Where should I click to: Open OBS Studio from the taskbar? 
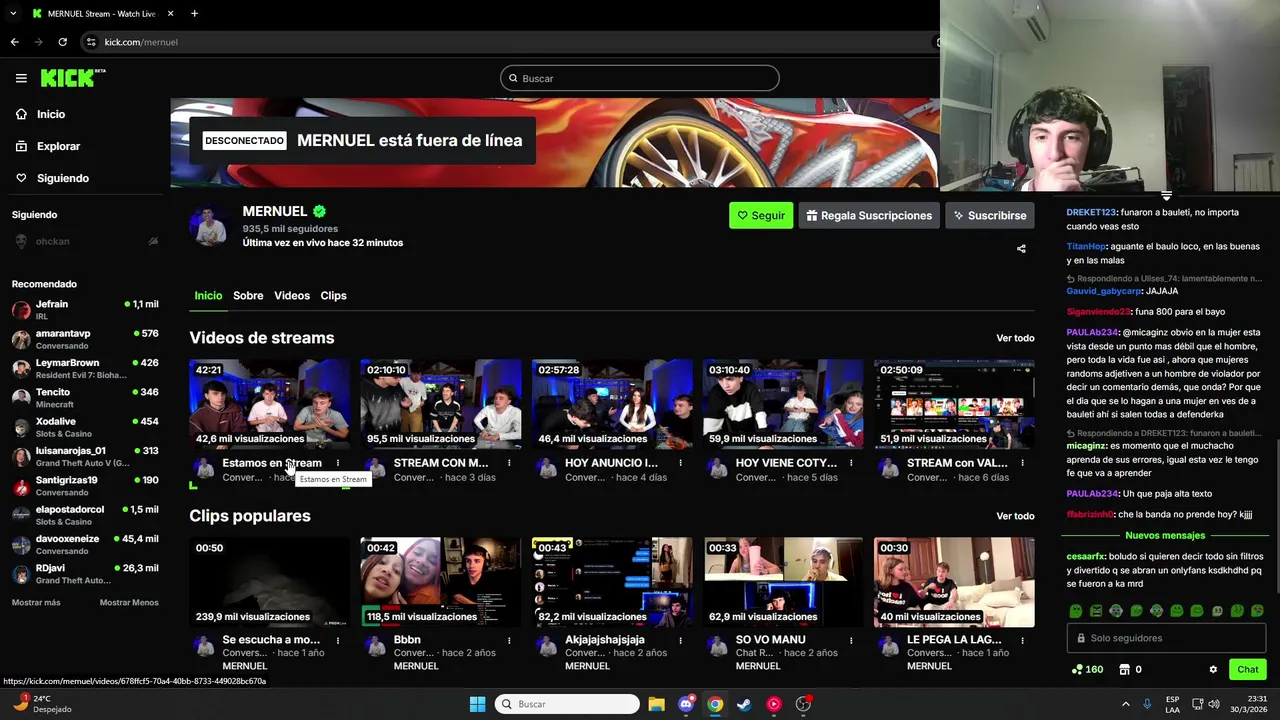pyautogui.click(x=803, y=704)
